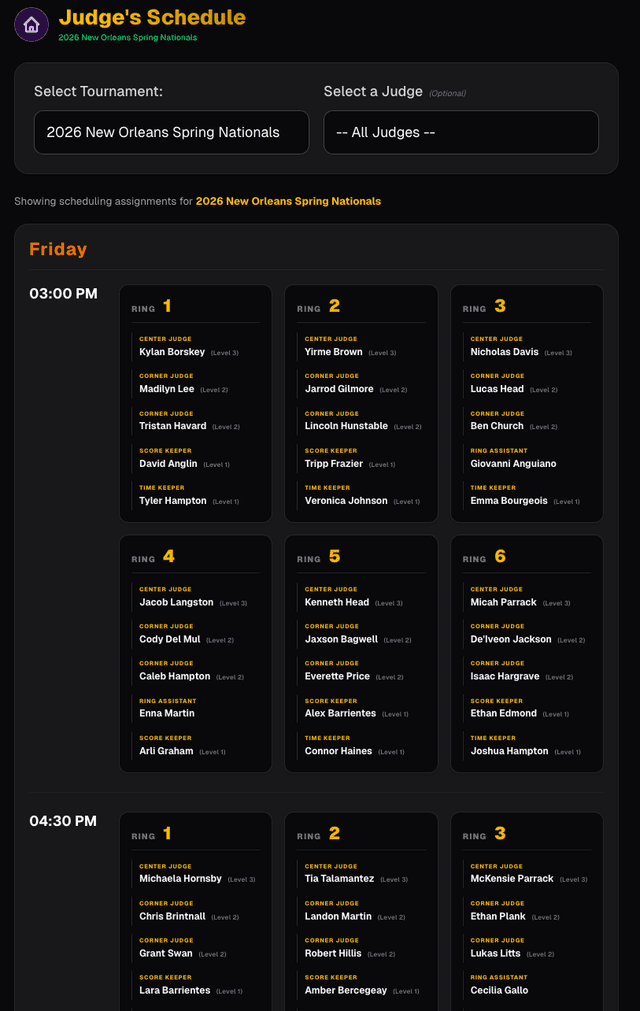Screen dimensions: 640x1011
Task: Click Tia Talamantez in 04:30 Ring 2
Action: [x=340, y=879]
